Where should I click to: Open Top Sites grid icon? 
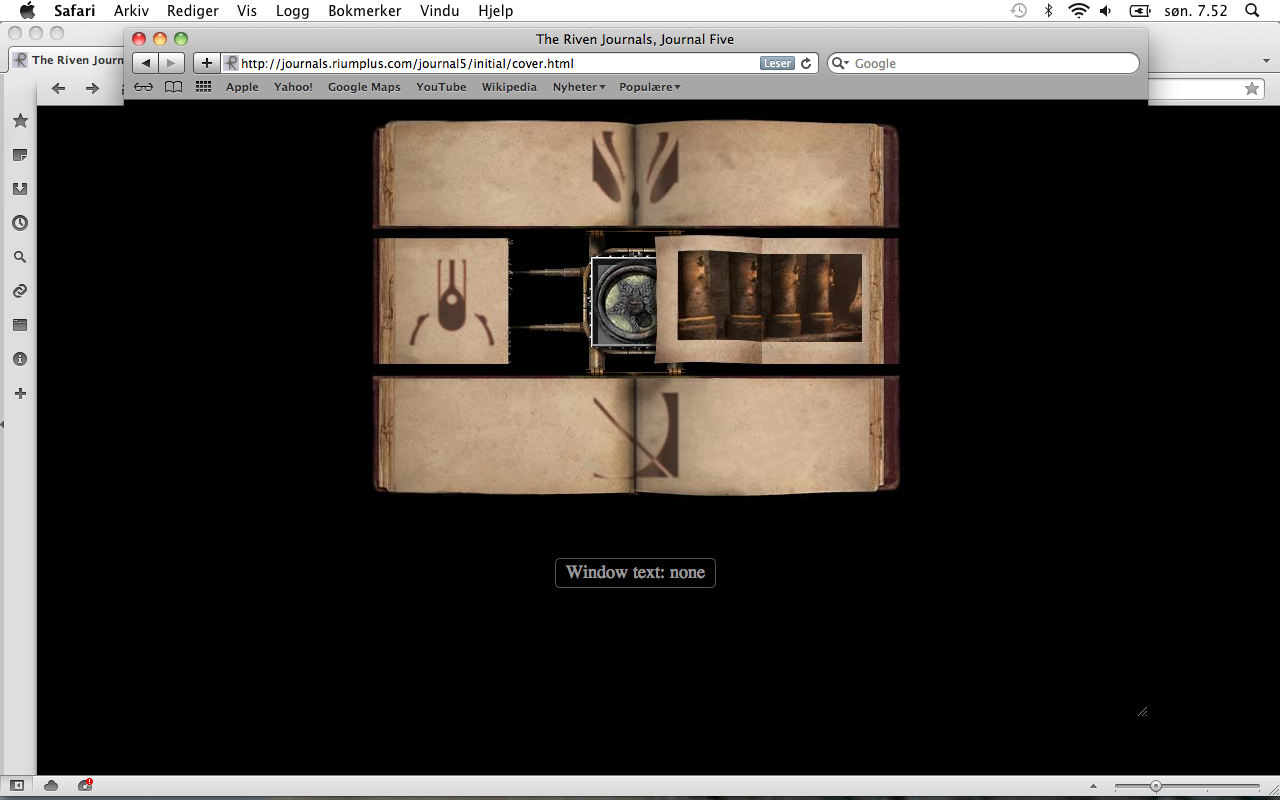203,87
